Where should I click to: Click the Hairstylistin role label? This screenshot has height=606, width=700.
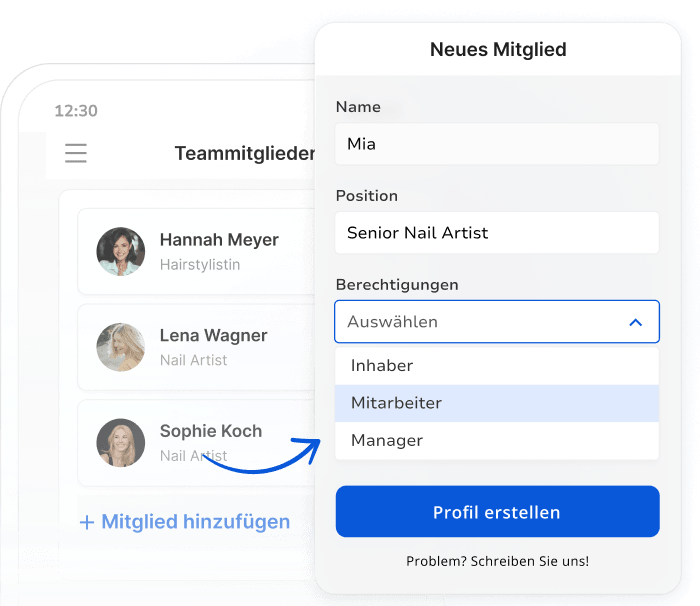click(x=200, y=265)
